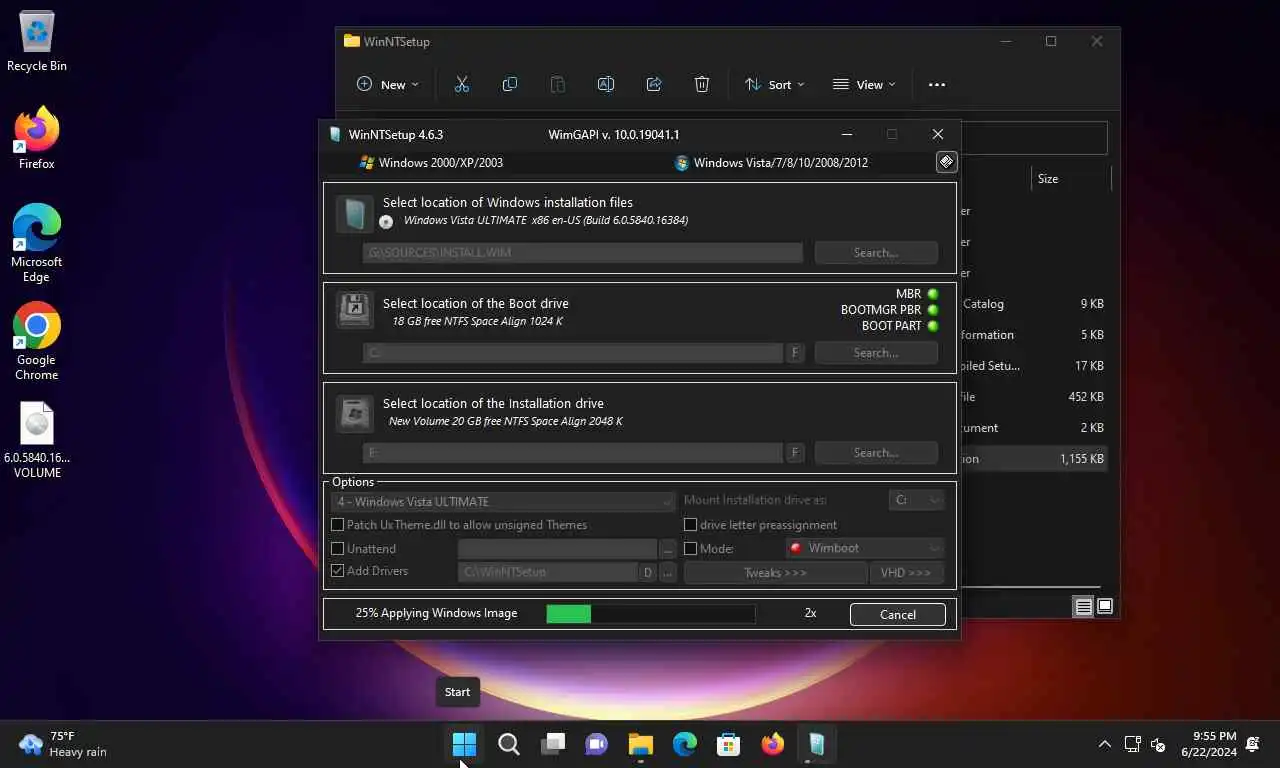Image resolution: width=1280 pixels, height=768 pixels.
Task: Toggle the Unattend checkbox
Action: tap(338, 549)
